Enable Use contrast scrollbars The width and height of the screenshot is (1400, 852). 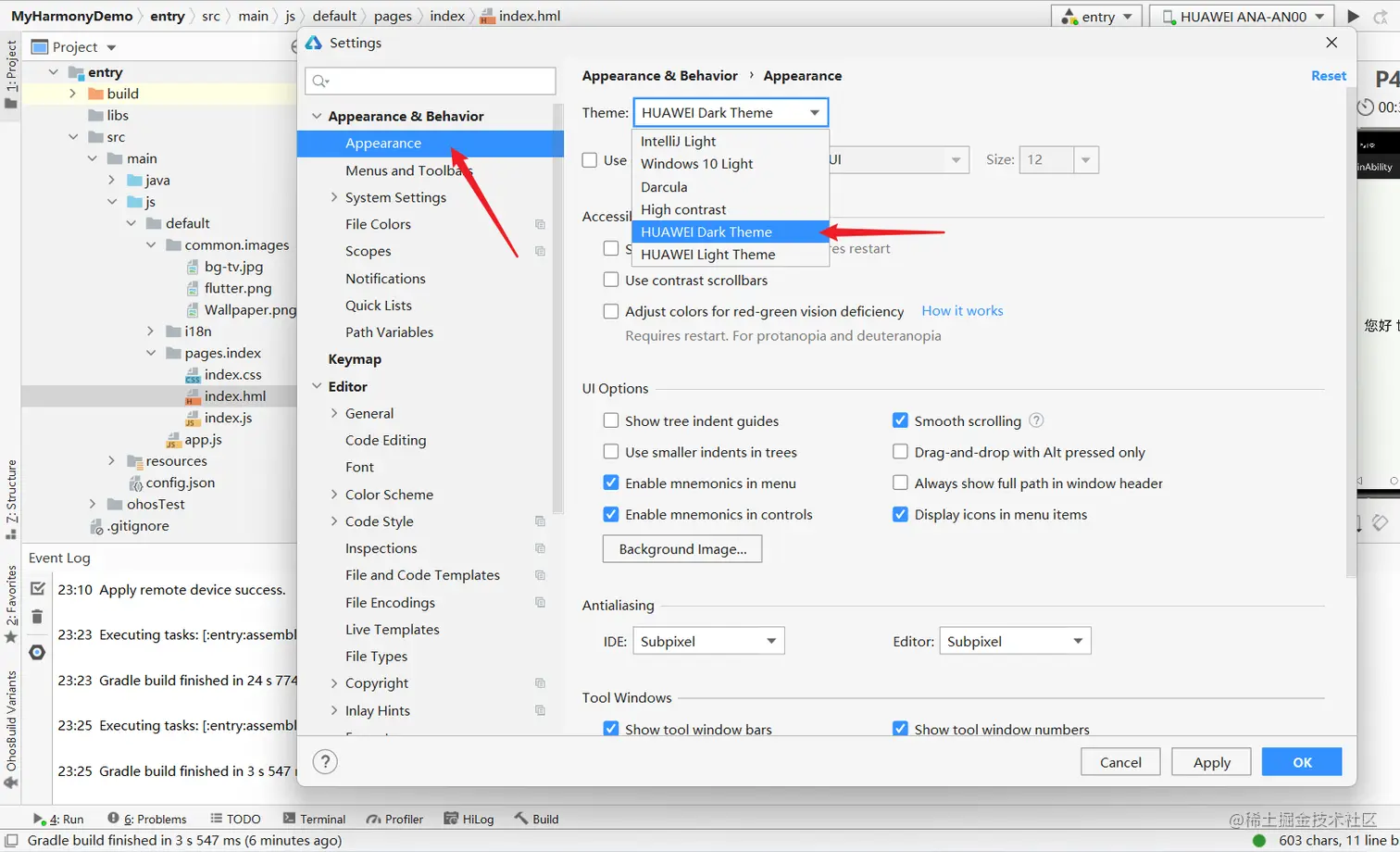tap(610, 280)
